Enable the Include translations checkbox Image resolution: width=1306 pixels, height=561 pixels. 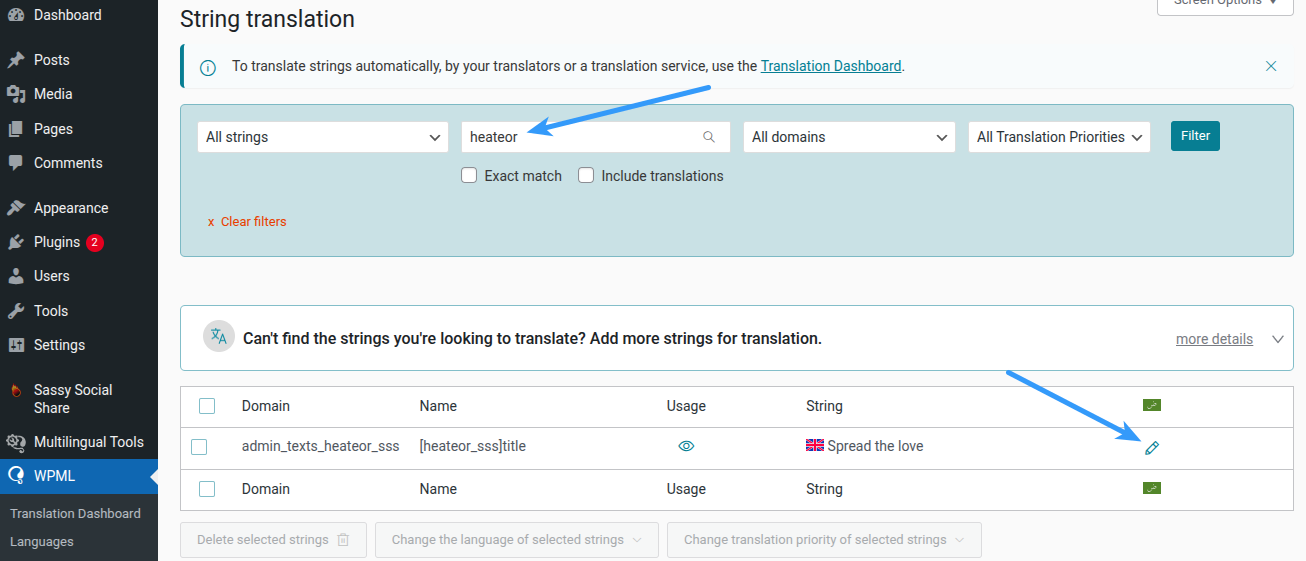[x=586, y=175]
